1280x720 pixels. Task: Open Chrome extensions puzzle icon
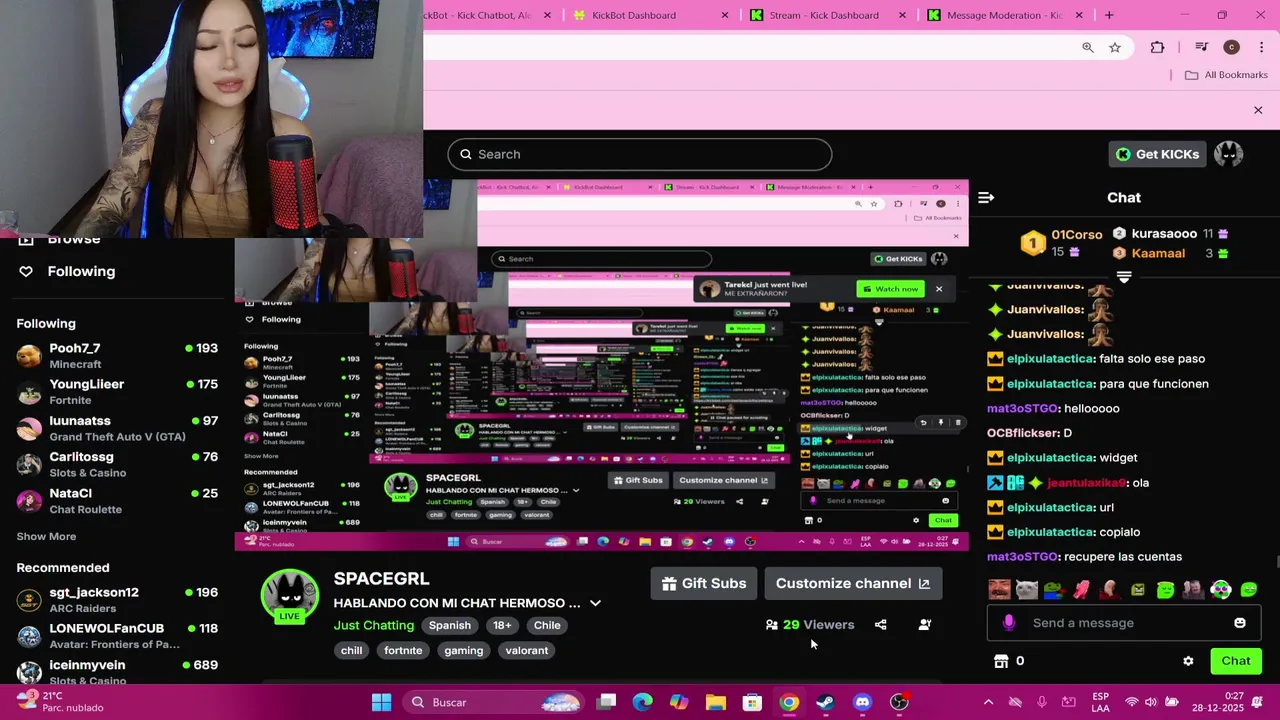1157,47
